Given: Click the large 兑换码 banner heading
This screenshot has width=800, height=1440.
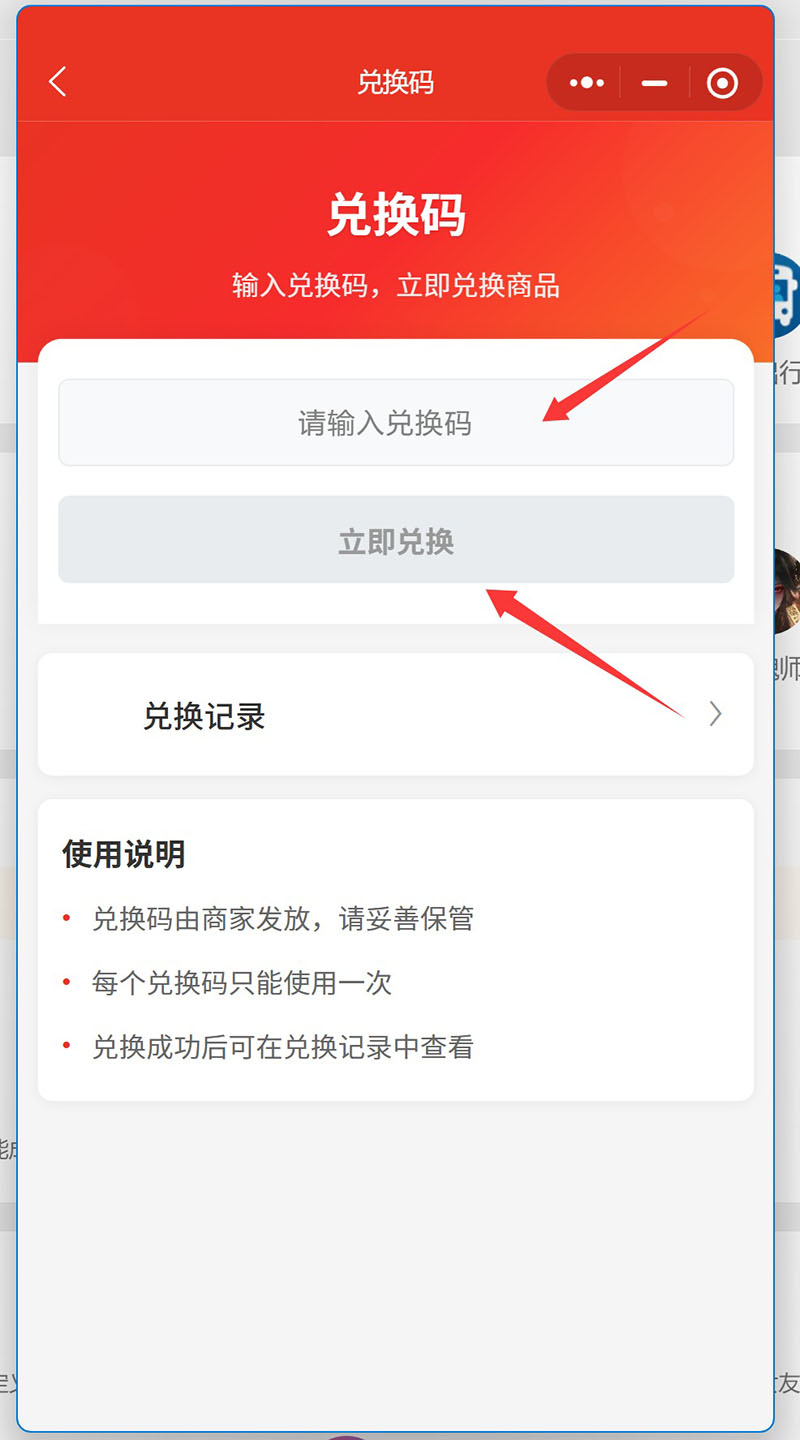Looking at the screenshot, I should [x=396, y=215].
